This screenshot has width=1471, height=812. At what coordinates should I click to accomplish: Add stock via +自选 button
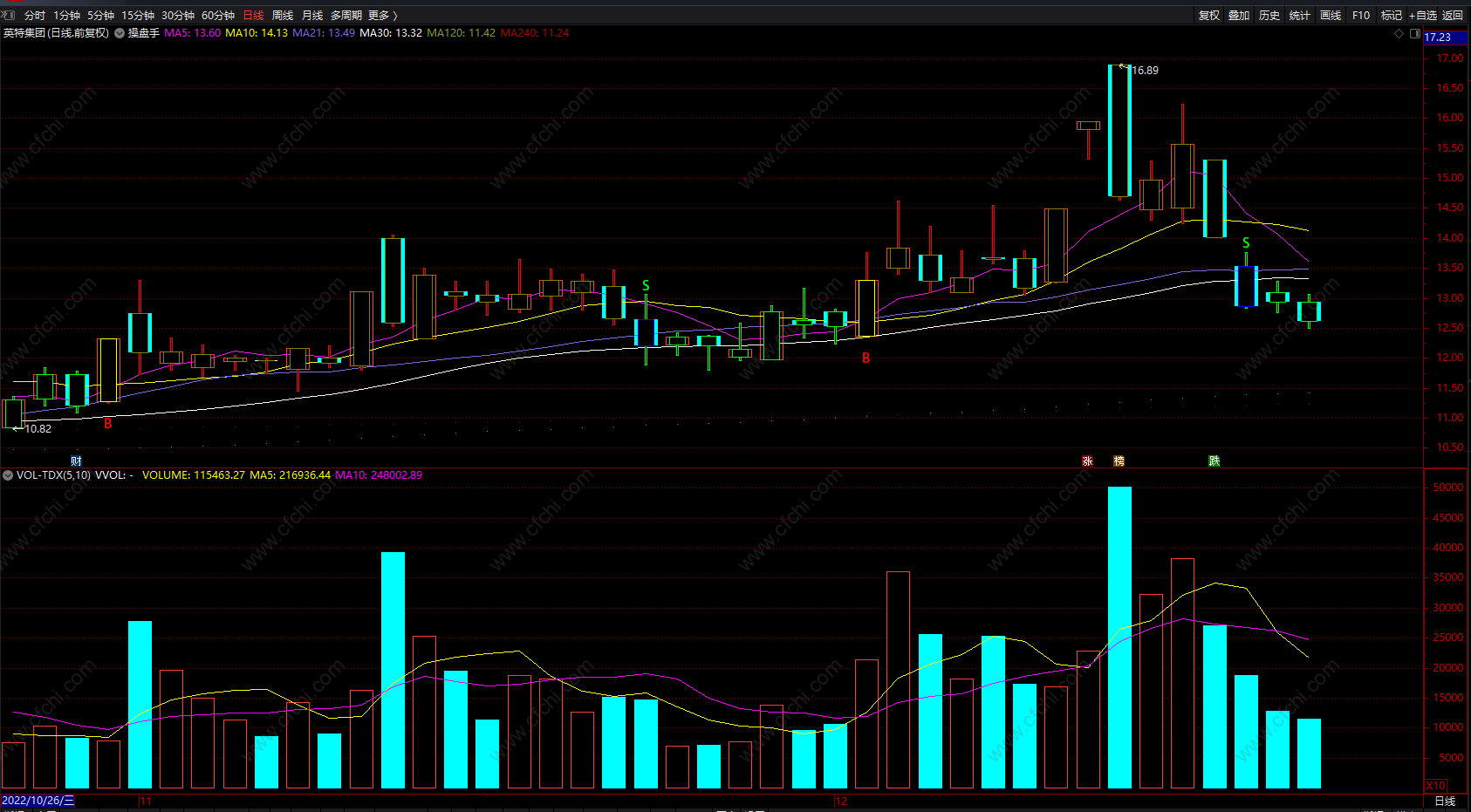[x=1423, y=16]
